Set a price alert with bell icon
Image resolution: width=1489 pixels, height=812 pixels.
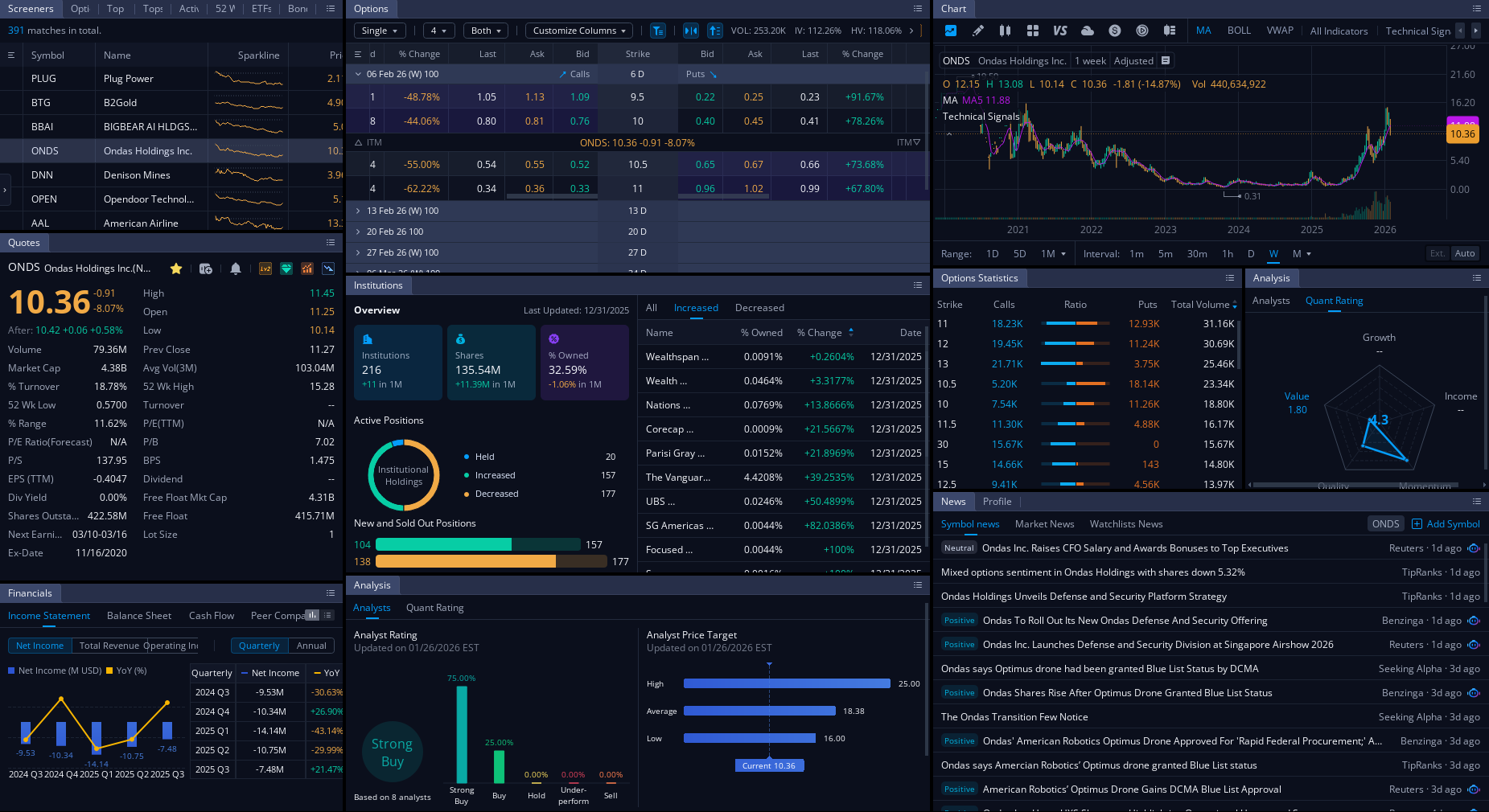click(x=235, y=269)
